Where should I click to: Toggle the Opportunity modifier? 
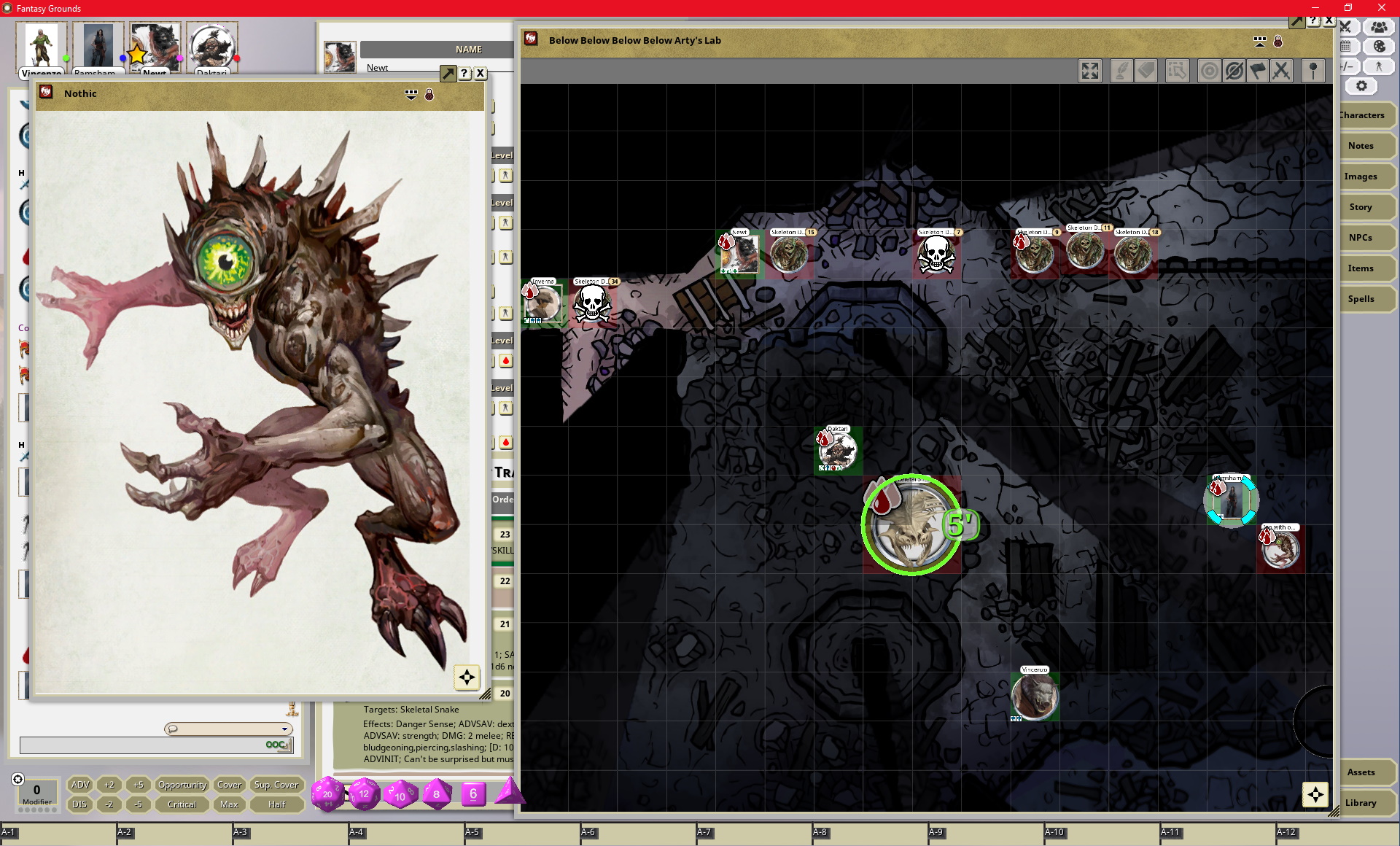pyautogui.click(x=182, y=785)
